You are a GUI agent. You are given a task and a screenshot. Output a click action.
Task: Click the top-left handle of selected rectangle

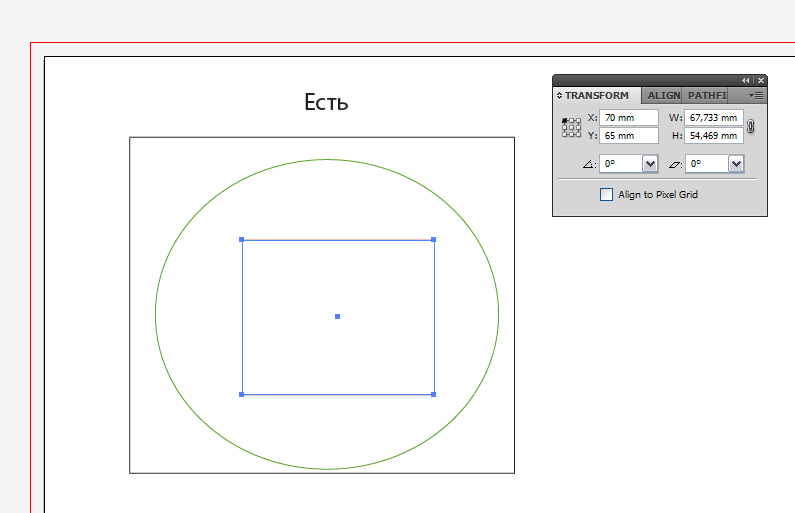tap(242, 240)
